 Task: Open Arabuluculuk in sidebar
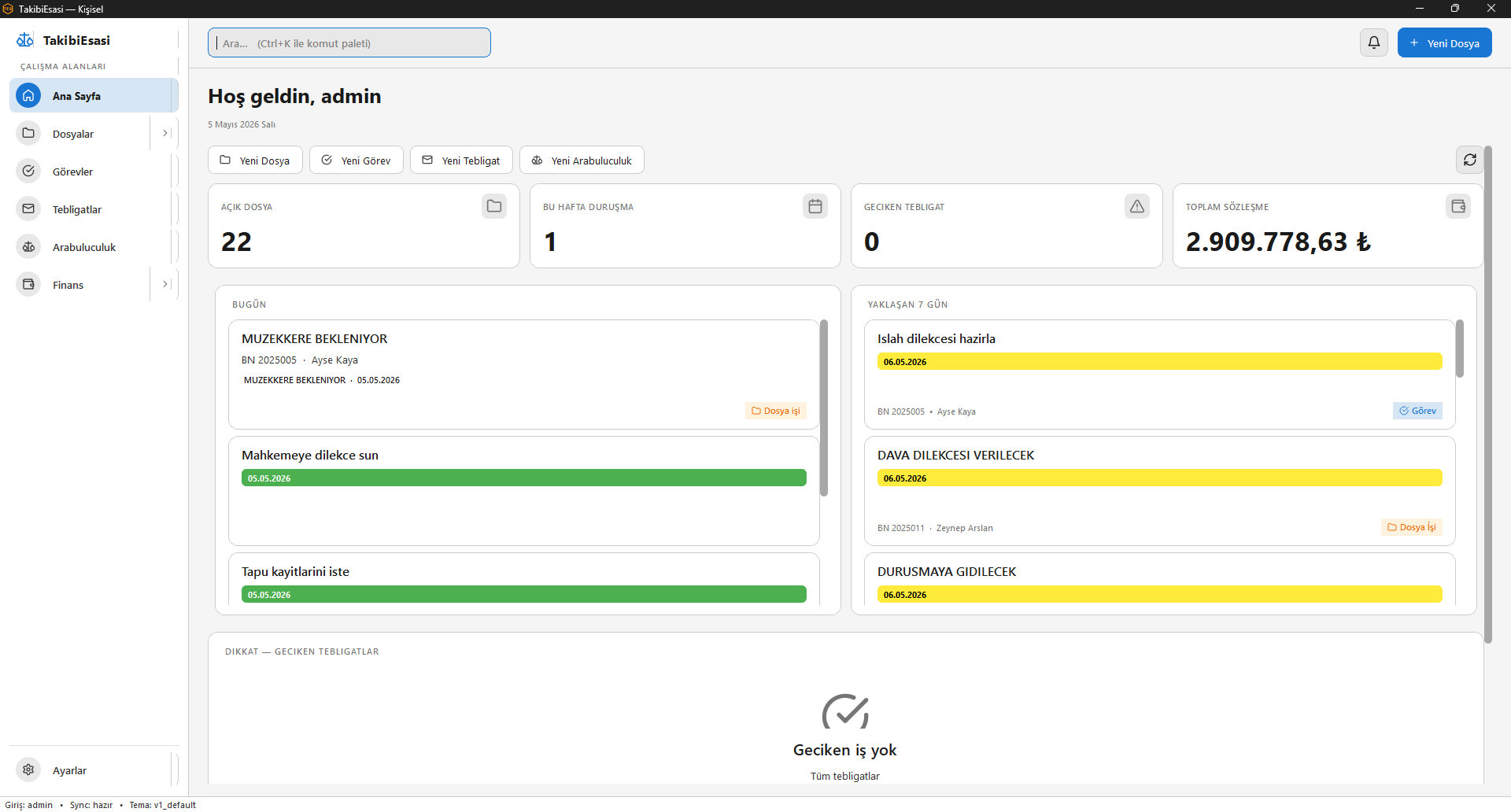94,247
